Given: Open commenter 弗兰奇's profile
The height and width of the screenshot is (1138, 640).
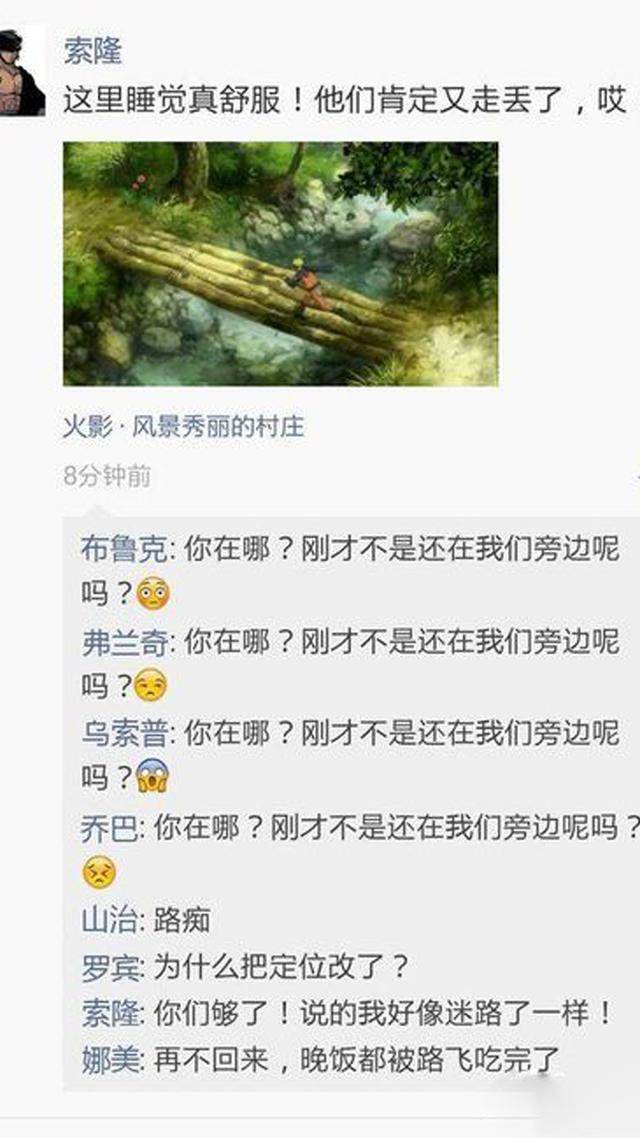Looking at the screenshot, I should [124, 642].
